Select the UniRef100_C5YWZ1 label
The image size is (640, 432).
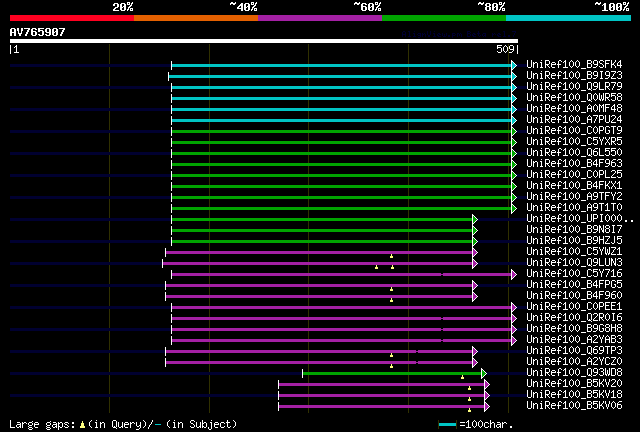tap(574, 252)
